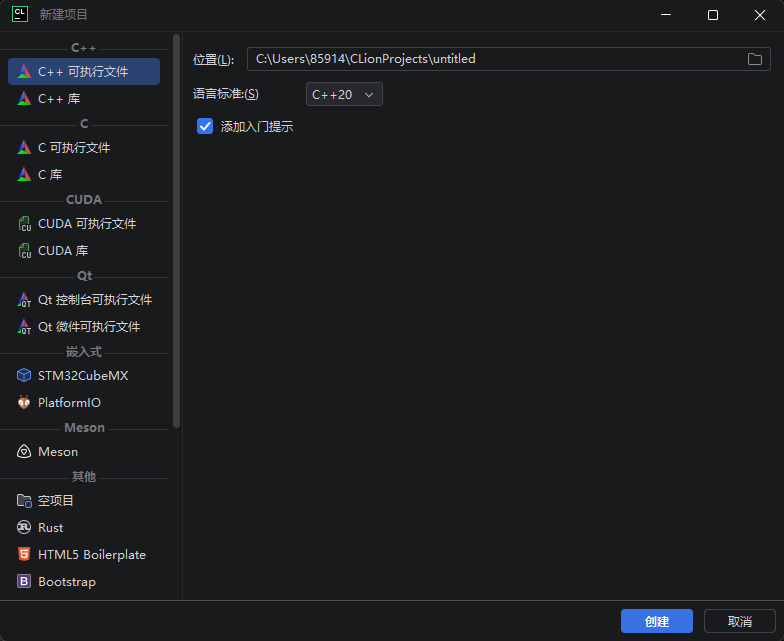The width and height of the screenshot is (784, 641).
Task: Maximize the 新建项目 window
Action: (713, 15)
